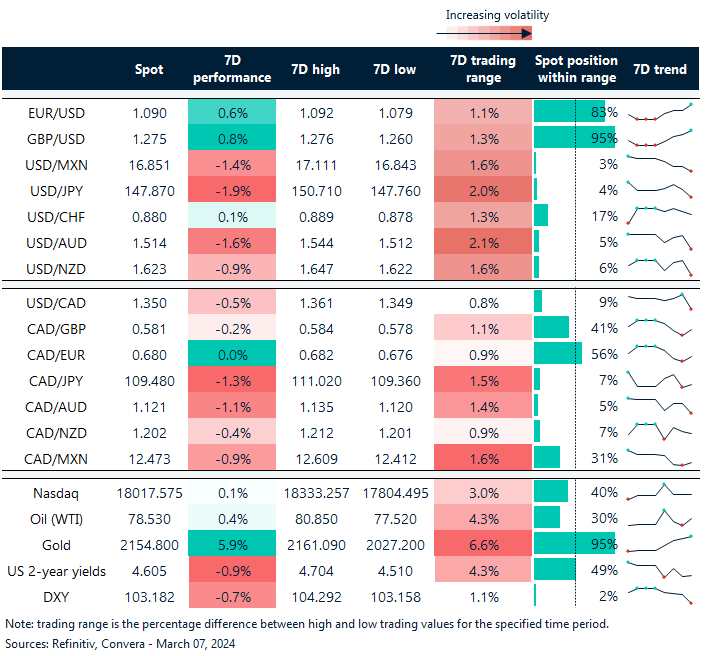Select the USD/JPY 7D trend sparkline
709x656 pixels.
pos(659,187)
